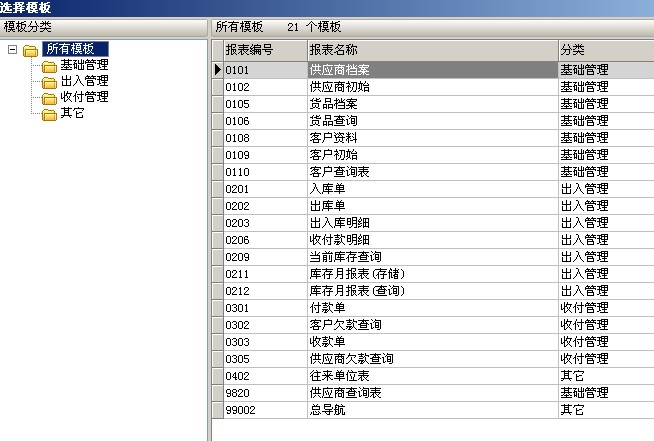
Task: Click 分类 cell of row 0209
Action: 606,257
